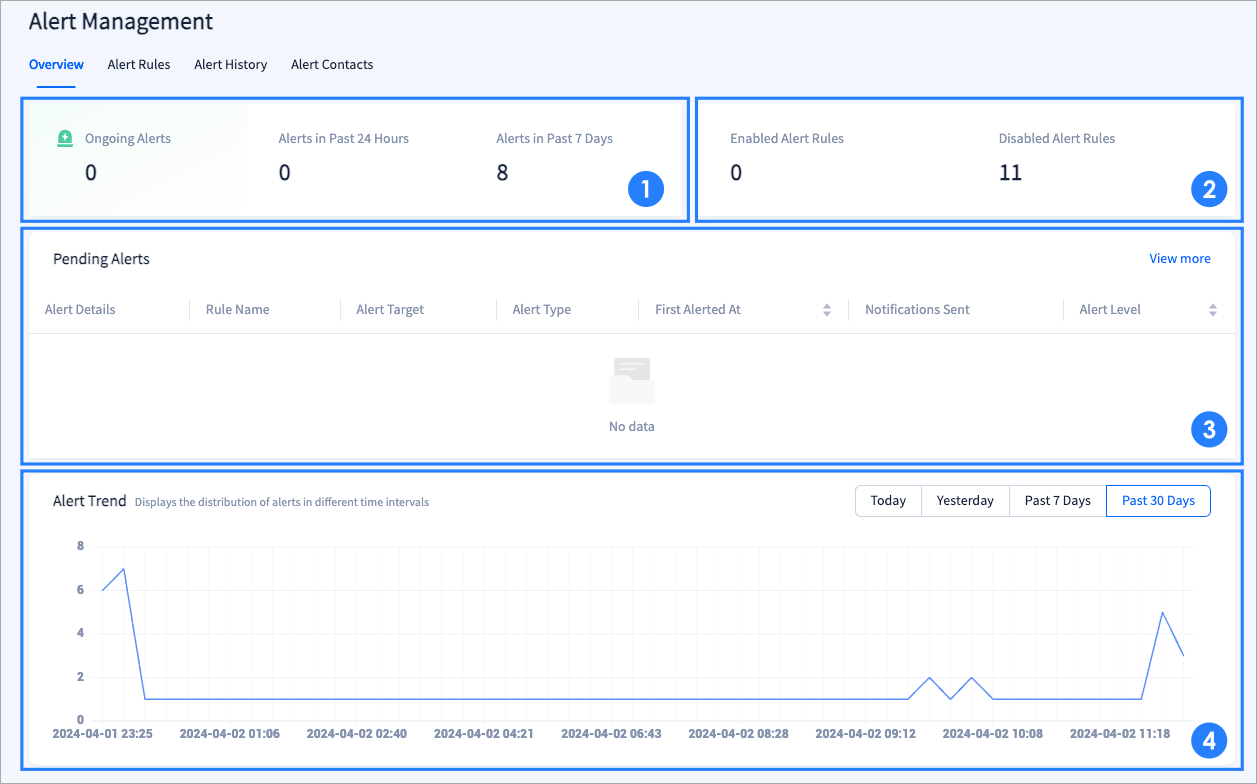Click the Ongoing Alerts siren icon

point(65,138)
